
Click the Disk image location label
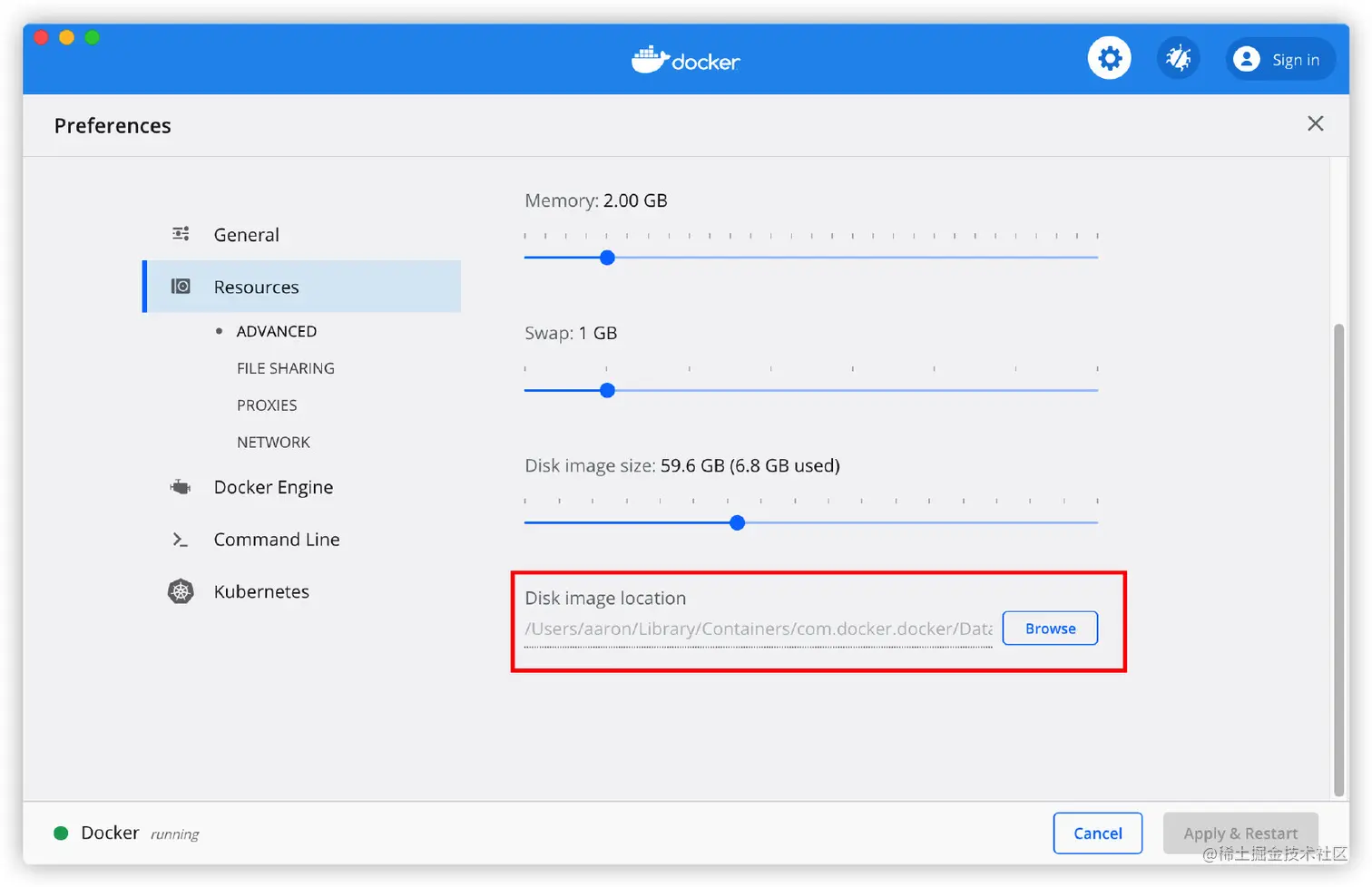click(x=605, y=599)
